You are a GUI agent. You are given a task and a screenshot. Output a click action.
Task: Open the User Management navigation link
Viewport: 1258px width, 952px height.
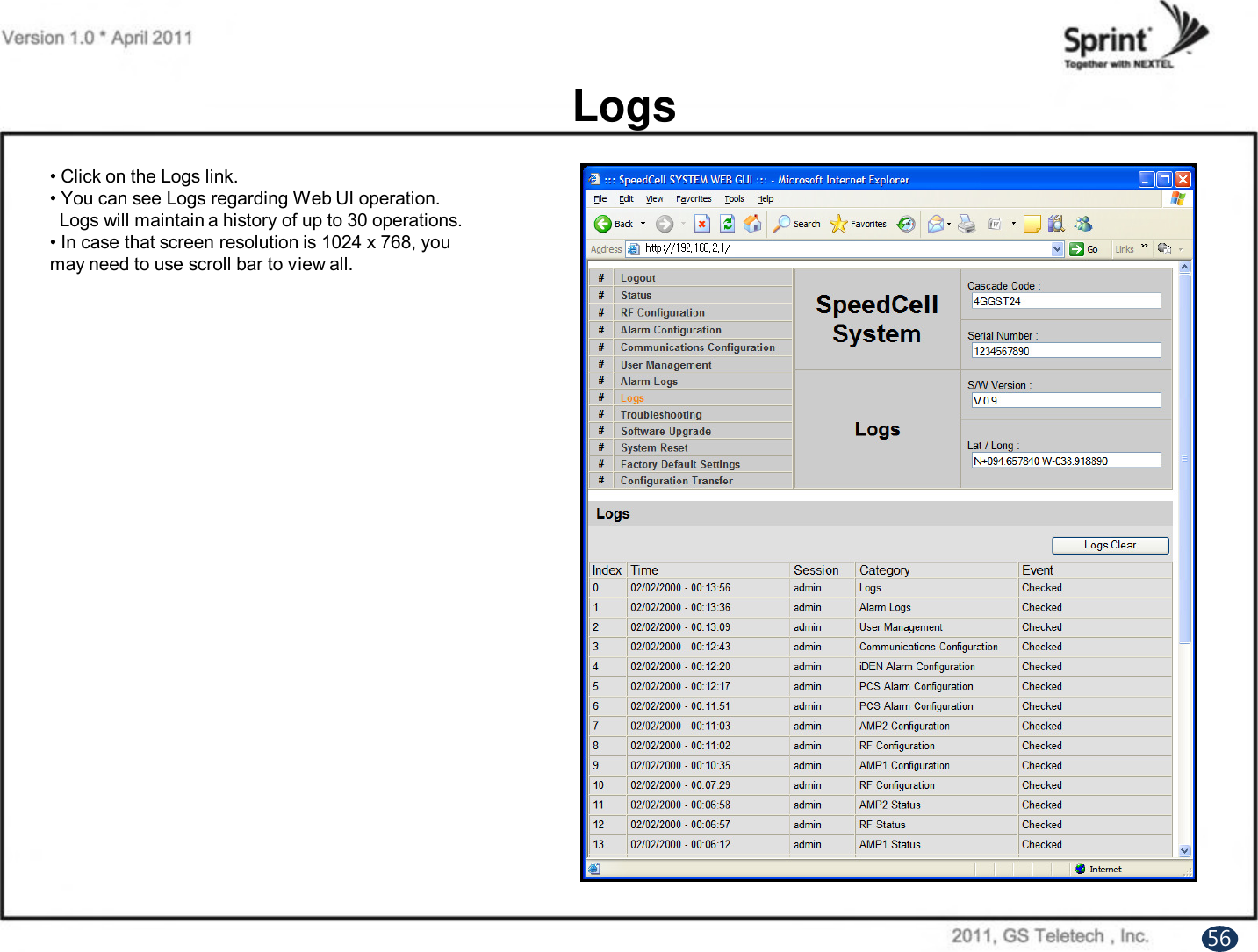point(665,365)
